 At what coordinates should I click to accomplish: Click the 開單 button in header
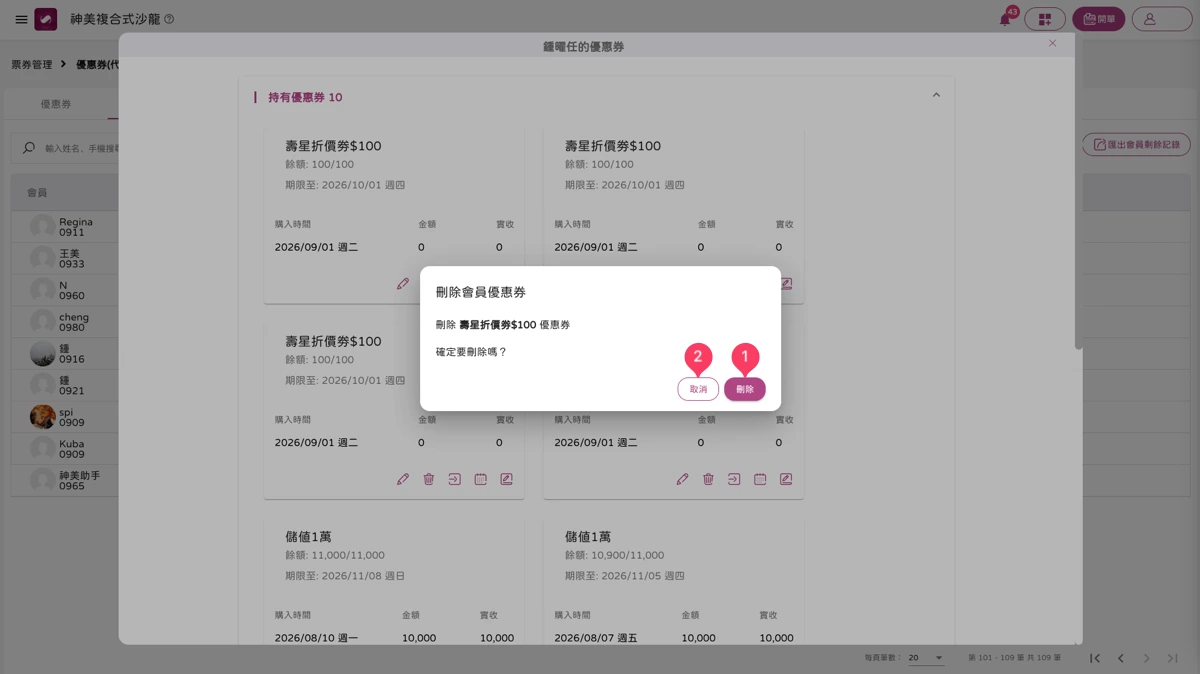pos(1099,19)
